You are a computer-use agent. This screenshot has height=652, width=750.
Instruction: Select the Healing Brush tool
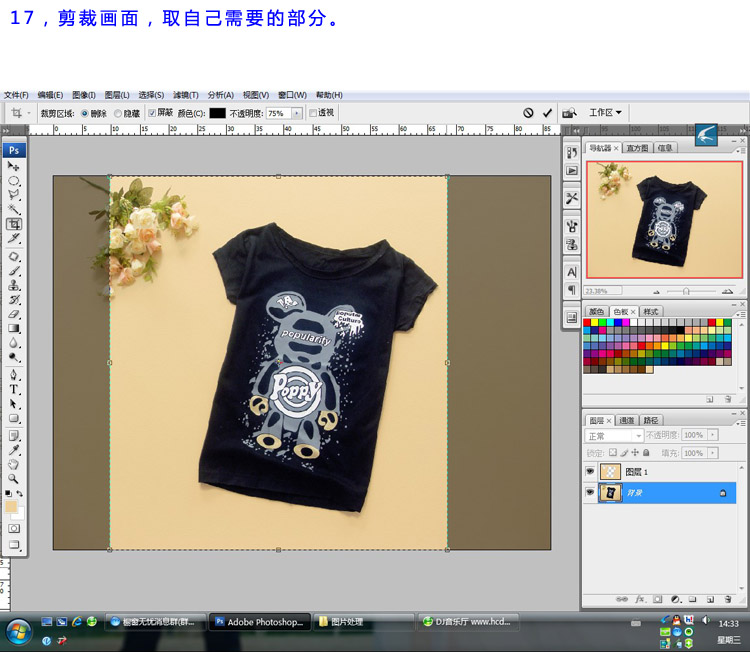click(x=13, y=256)
